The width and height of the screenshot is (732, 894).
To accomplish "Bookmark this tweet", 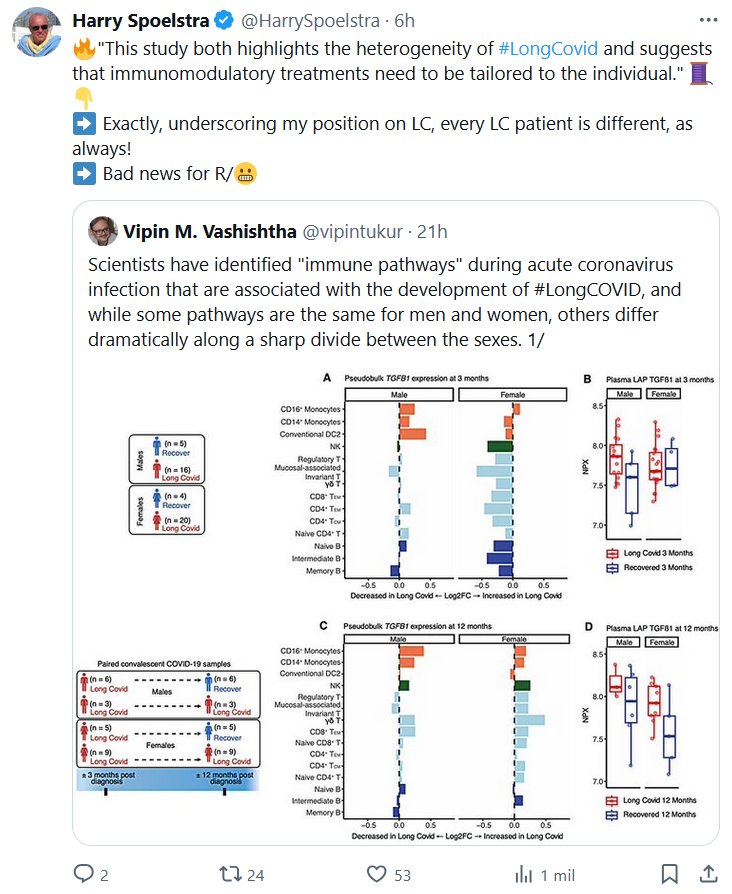I will 671,874.
